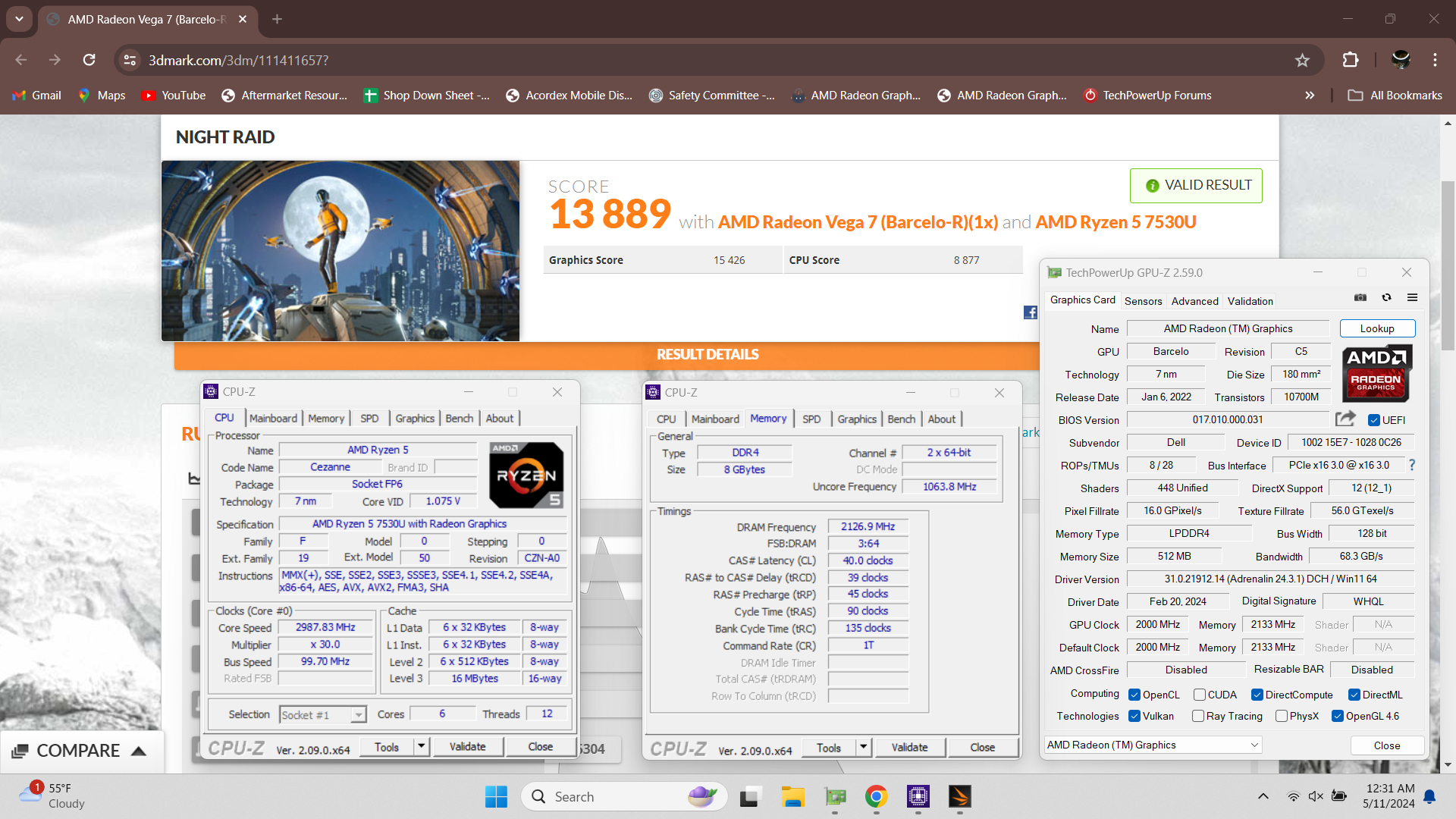
Task: Toggle Vulkan checkbox
Action: click(1134, 716)
